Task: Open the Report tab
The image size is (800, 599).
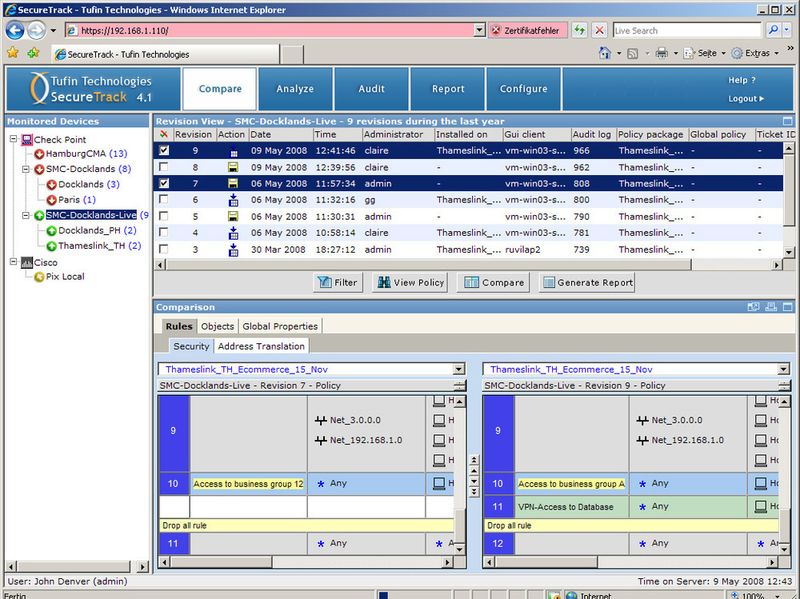Action: click(447, 89)
